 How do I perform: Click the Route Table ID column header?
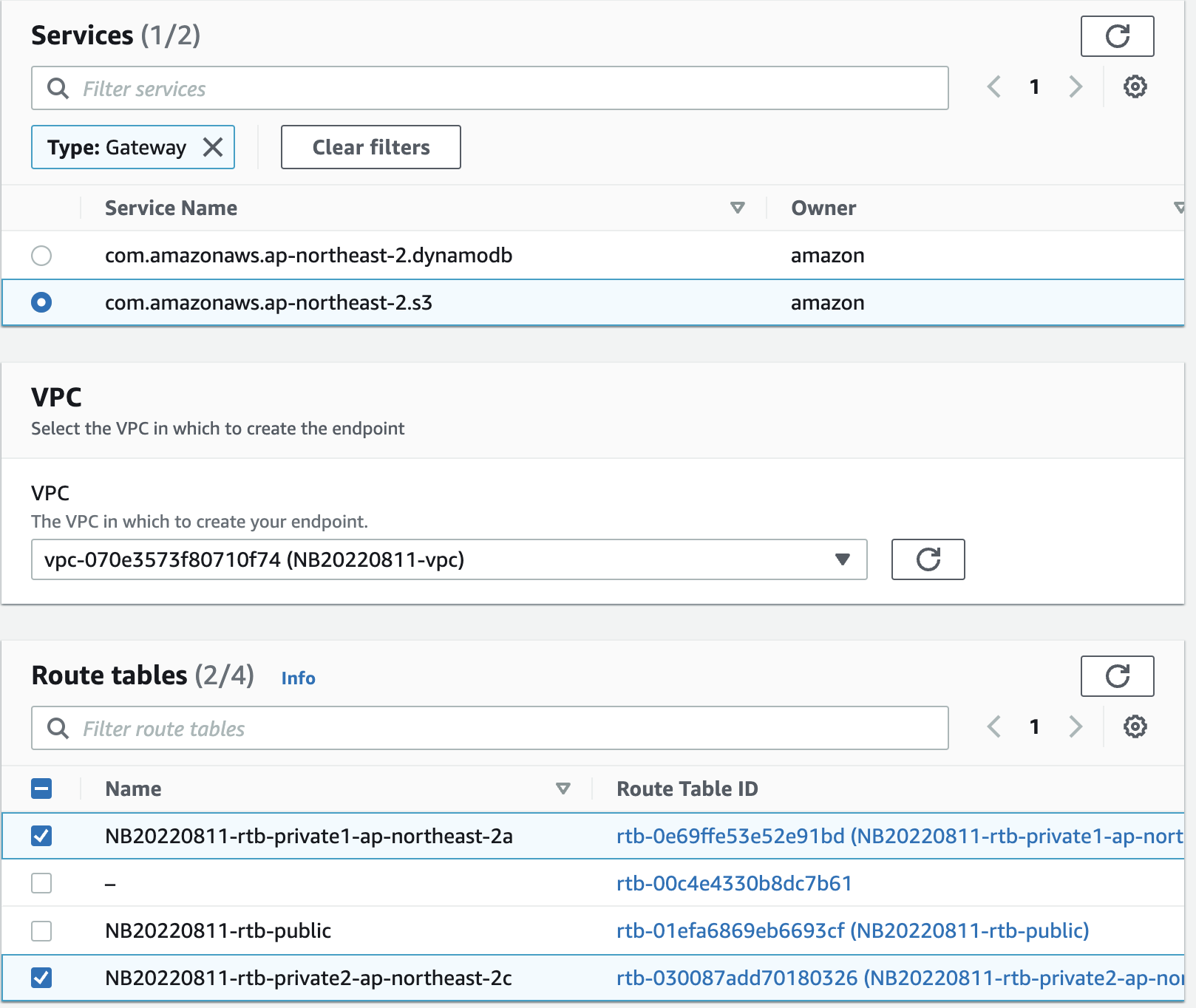(x=687, y=789)
